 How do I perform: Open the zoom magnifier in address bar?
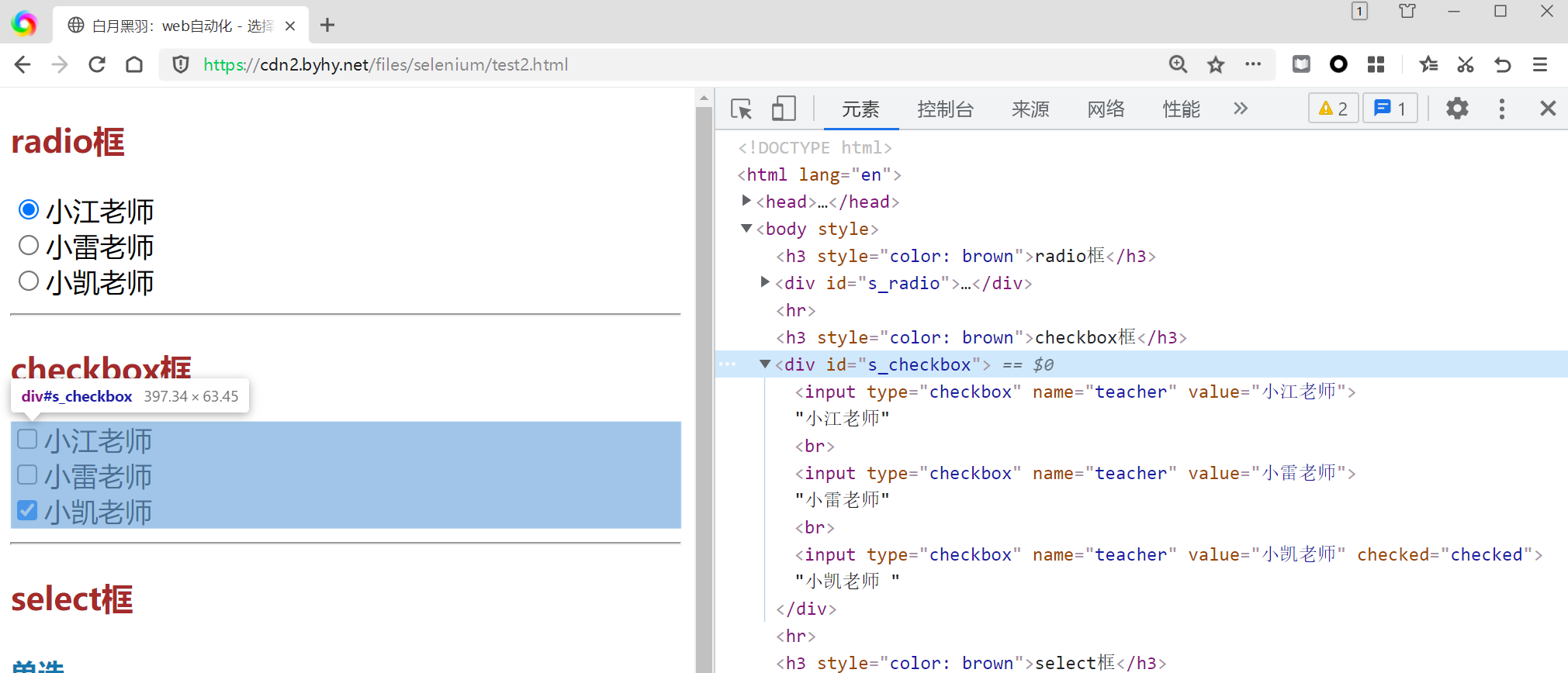(1178, 64)
